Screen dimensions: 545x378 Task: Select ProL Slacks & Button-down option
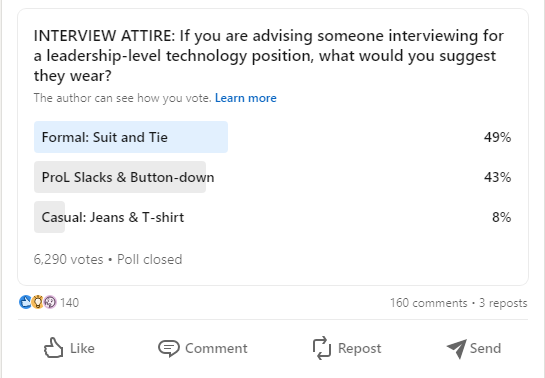[272, 177]
